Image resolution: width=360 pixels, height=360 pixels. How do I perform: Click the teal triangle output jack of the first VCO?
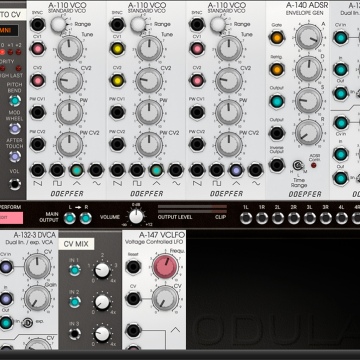click(x=77, y=170)
